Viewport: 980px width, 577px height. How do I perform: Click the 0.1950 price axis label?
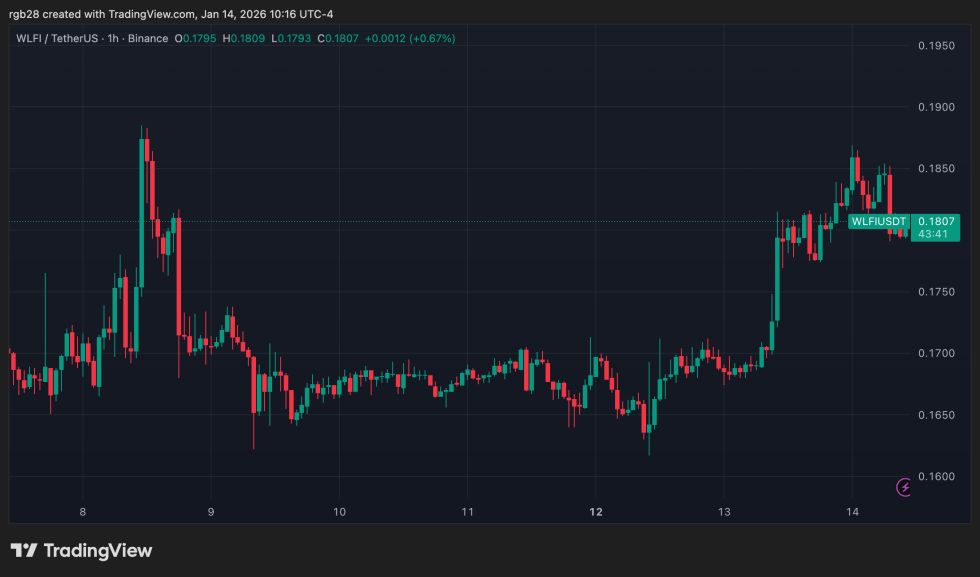[937, 45]
